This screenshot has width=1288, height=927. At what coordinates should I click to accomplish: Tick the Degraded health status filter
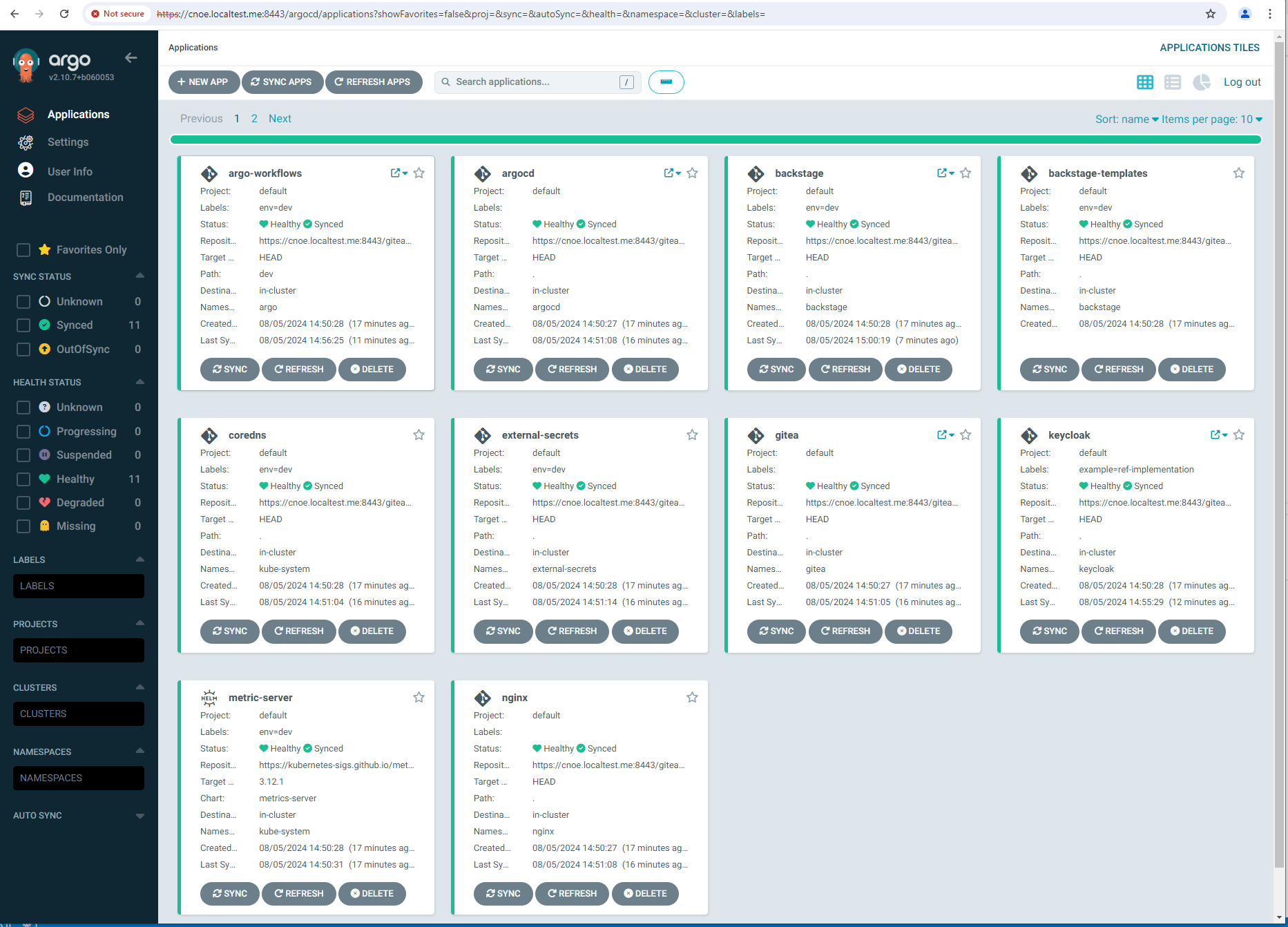pyautogui.click(x=23, y=503)
